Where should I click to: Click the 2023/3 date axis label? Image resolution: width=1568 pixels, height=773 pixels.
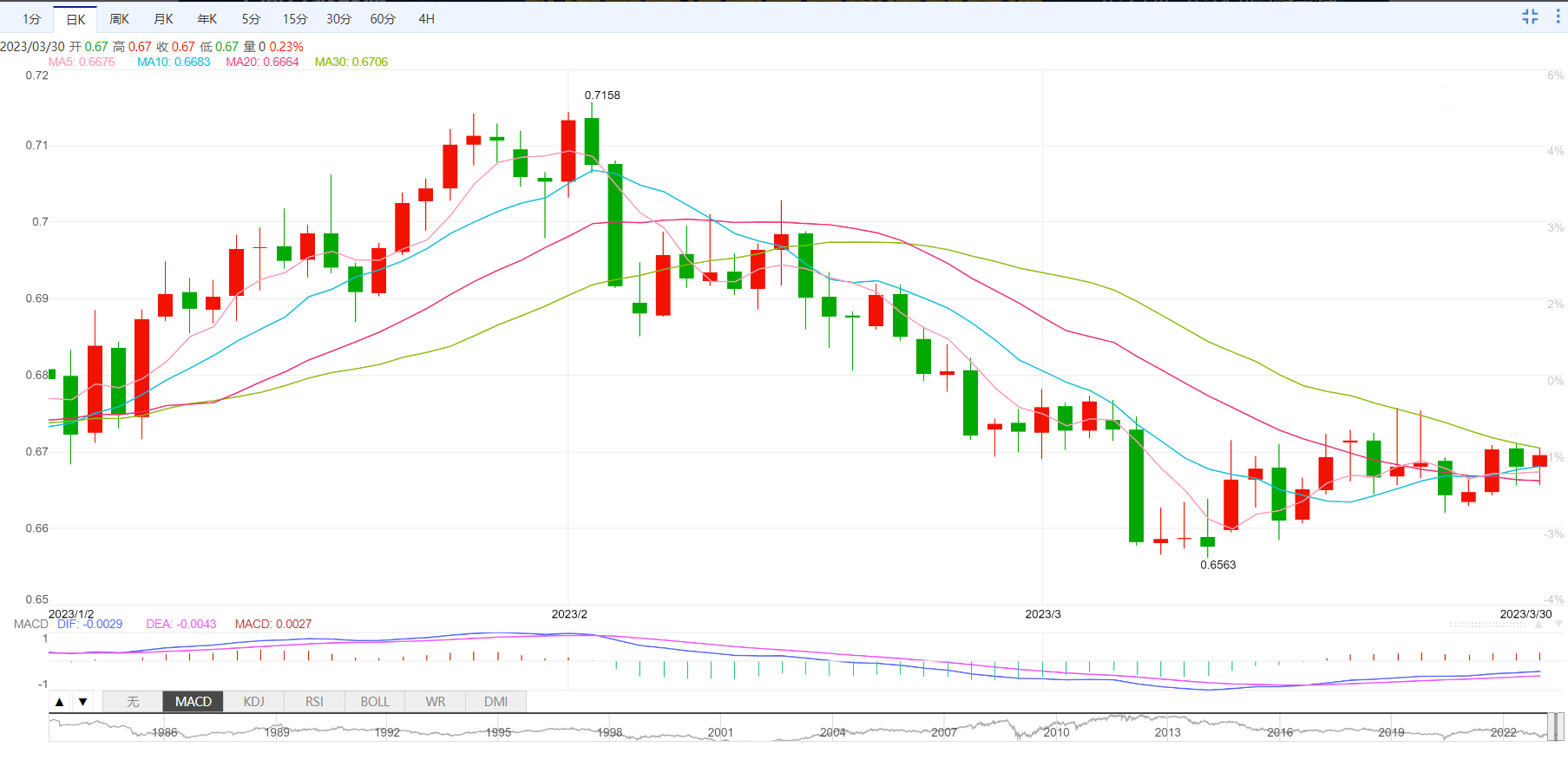(x=1043, y=613)
